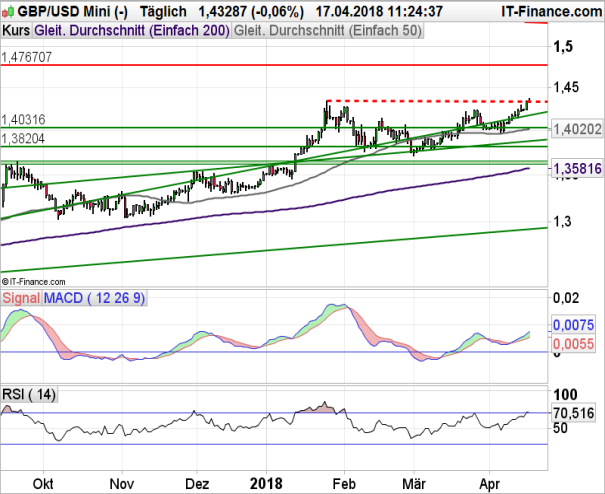Click the Apr axis label
The width and height of the screenshot is (605, 494).
pos(489,484)
